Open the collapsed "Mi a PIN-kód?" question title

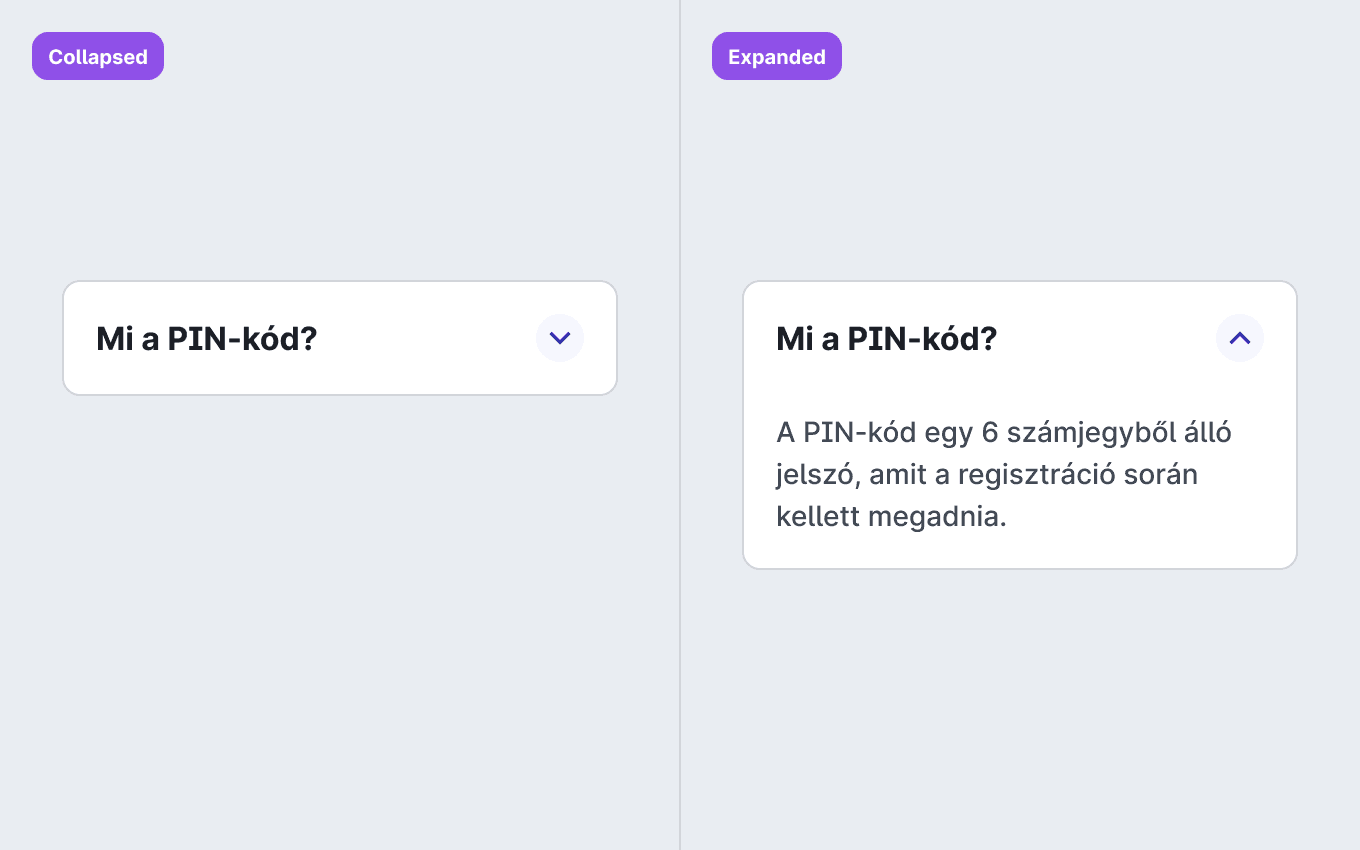point(206,339)
